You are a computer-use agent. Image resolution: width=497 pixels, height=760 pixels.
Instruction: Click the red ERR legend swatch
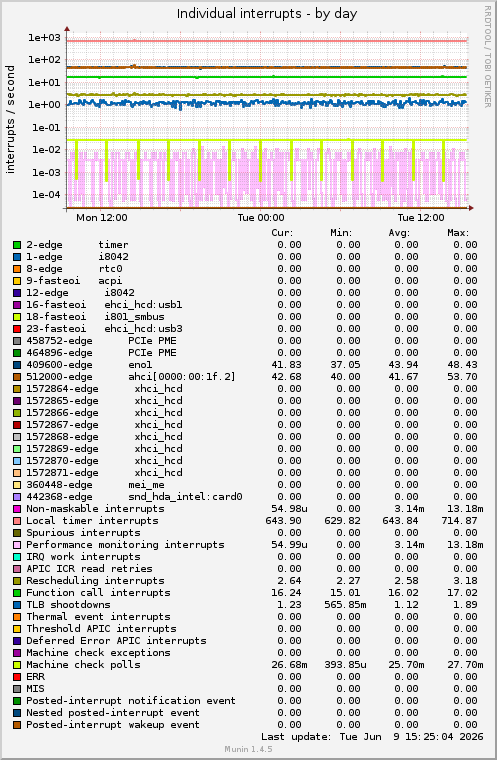coord(17,677)
